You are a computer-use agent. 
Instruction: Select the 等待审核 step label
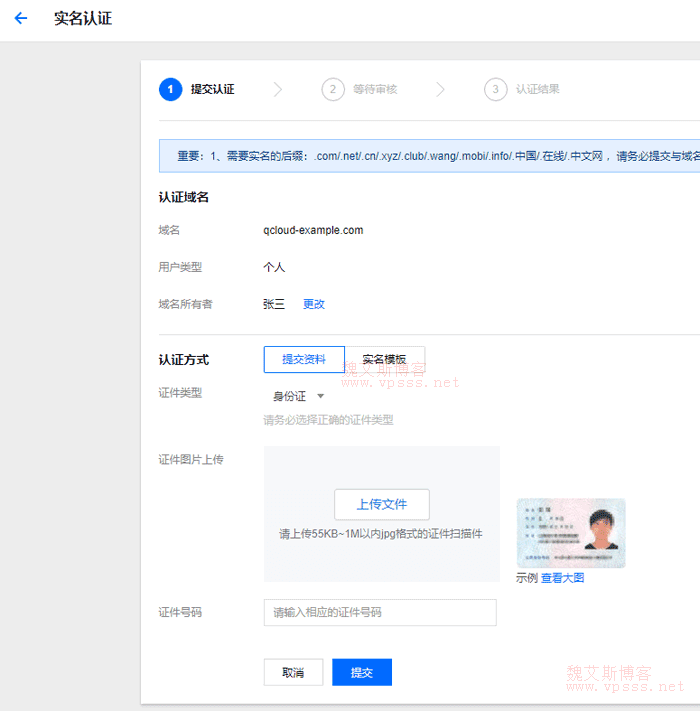(375, 89)
